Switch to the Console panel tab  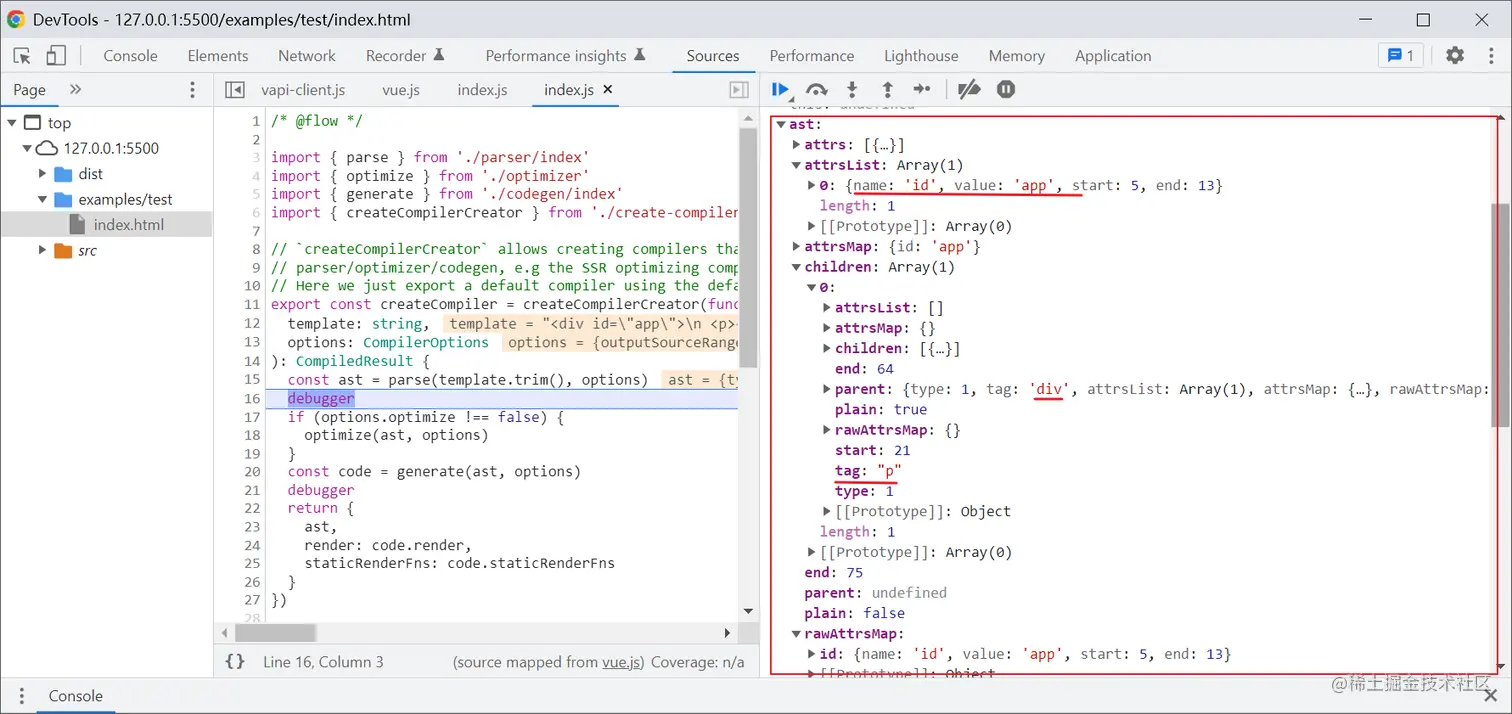coord(131,56)
